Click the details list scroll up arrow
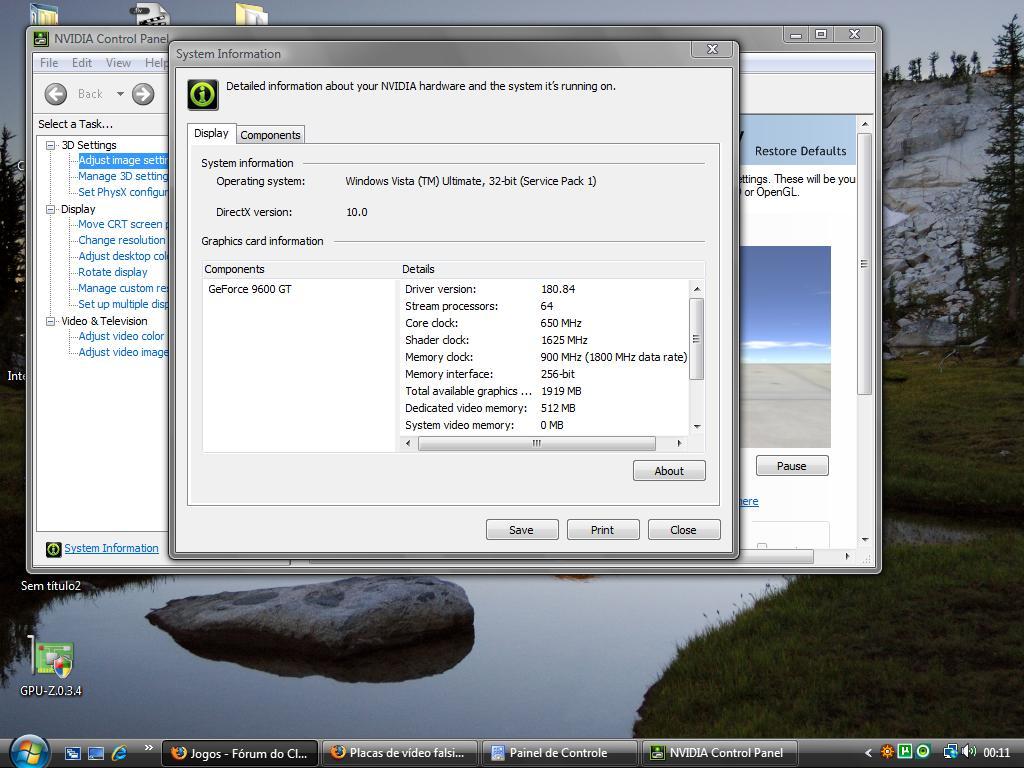 (x=697, y=289)
